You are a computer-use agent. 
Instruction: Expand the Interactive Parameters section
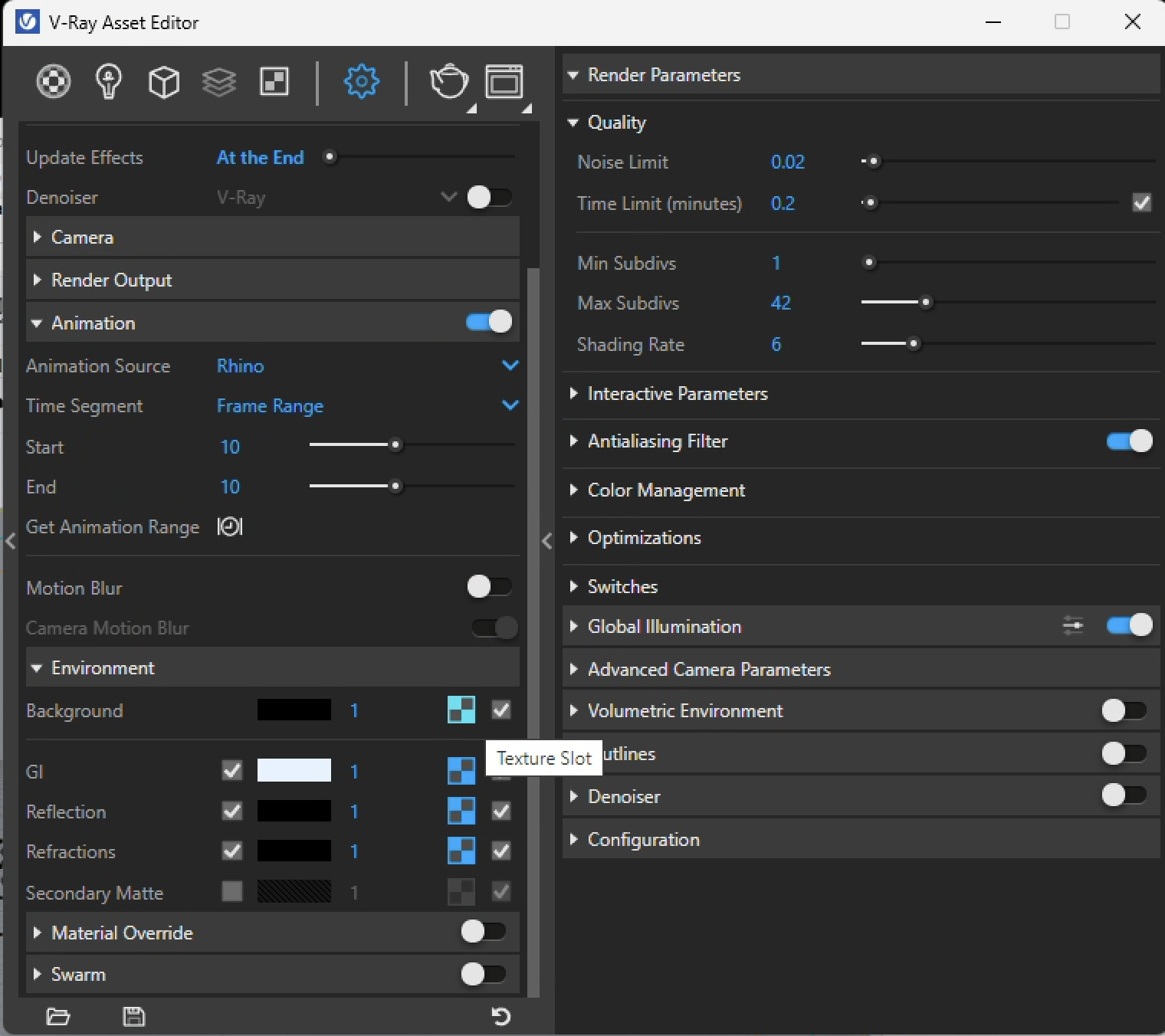(x=677, y=394)
